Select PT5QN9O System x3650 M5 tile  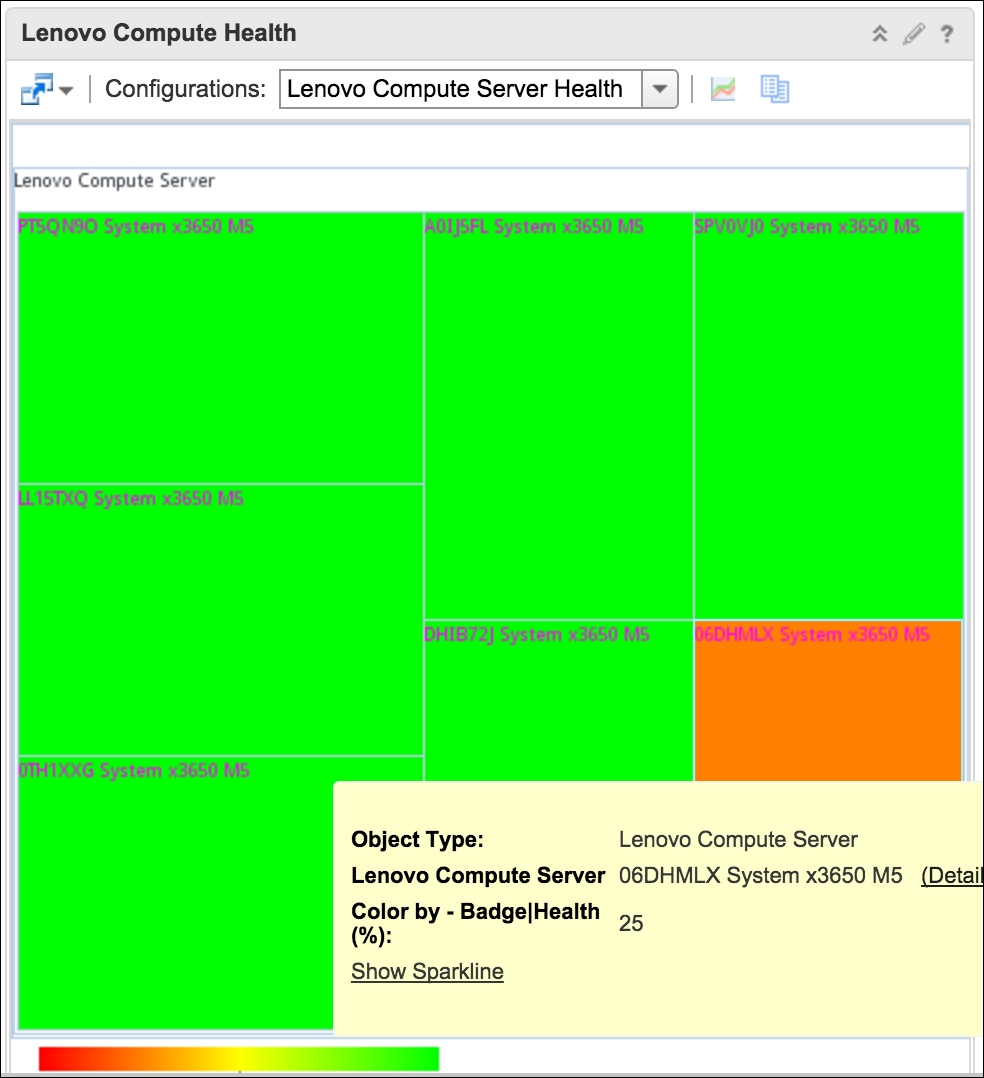pos(220,348)
